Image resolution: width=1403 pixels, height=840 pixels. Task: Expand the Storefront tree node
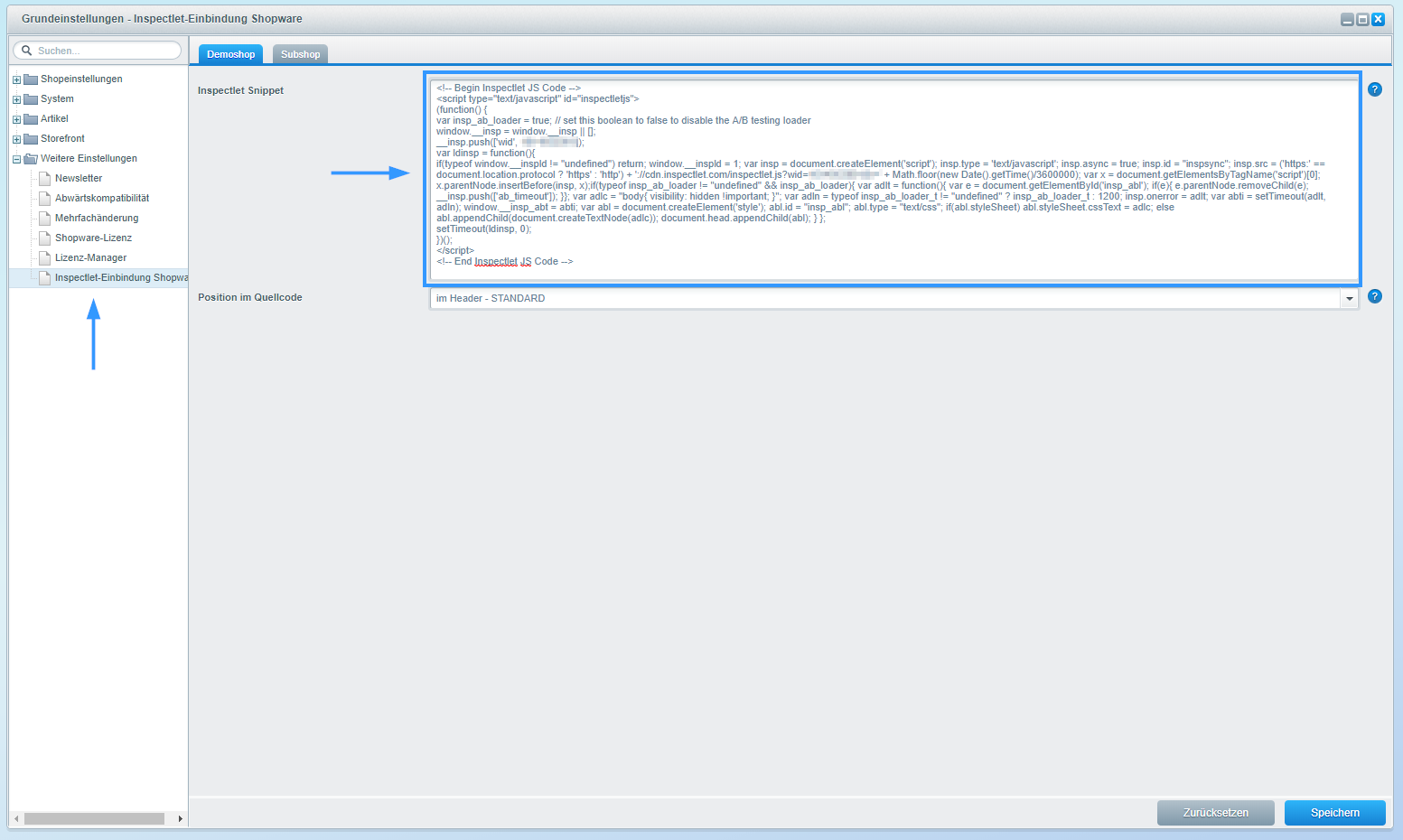point(16,139)
